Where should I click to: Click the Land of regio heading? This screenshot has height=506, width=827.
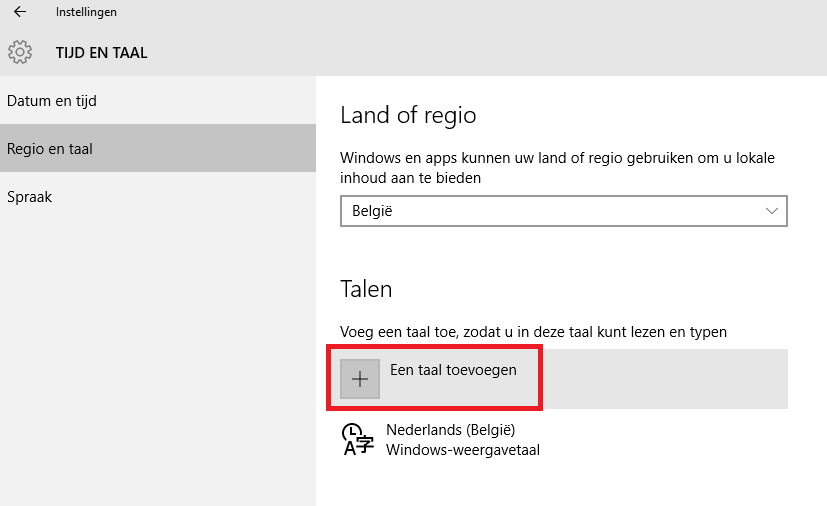[x=408, y=115]
